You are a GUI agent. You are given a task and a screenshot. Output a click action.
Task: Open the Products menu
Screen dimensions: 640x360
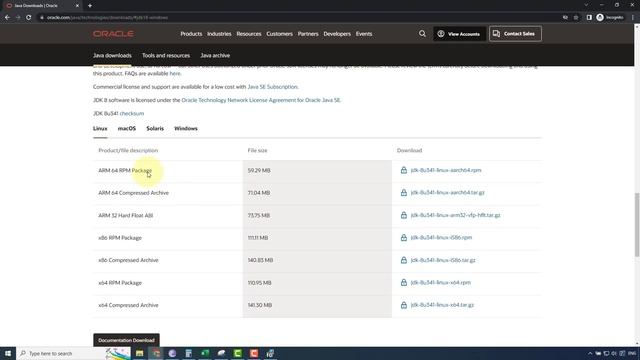[191, 34]
